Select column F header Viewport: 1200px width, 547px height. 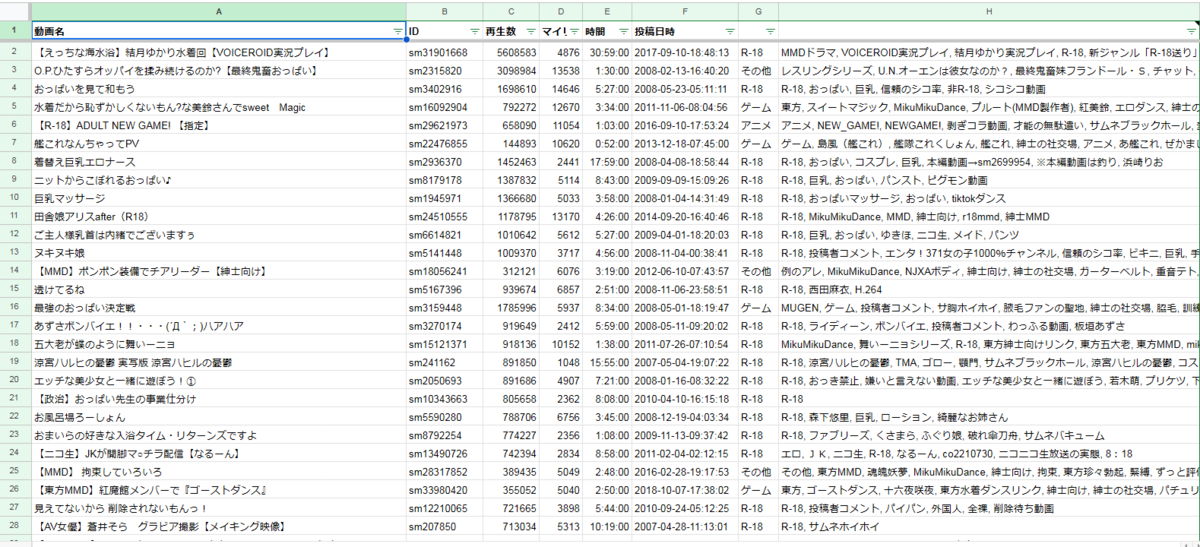coord(685,9)
